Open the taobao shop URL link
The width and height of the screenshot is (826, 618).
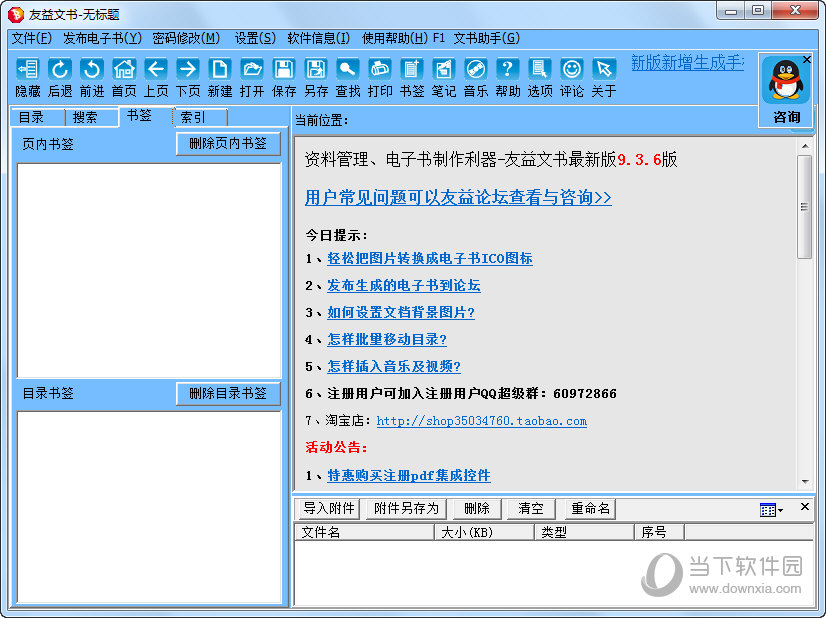[481, 421]
